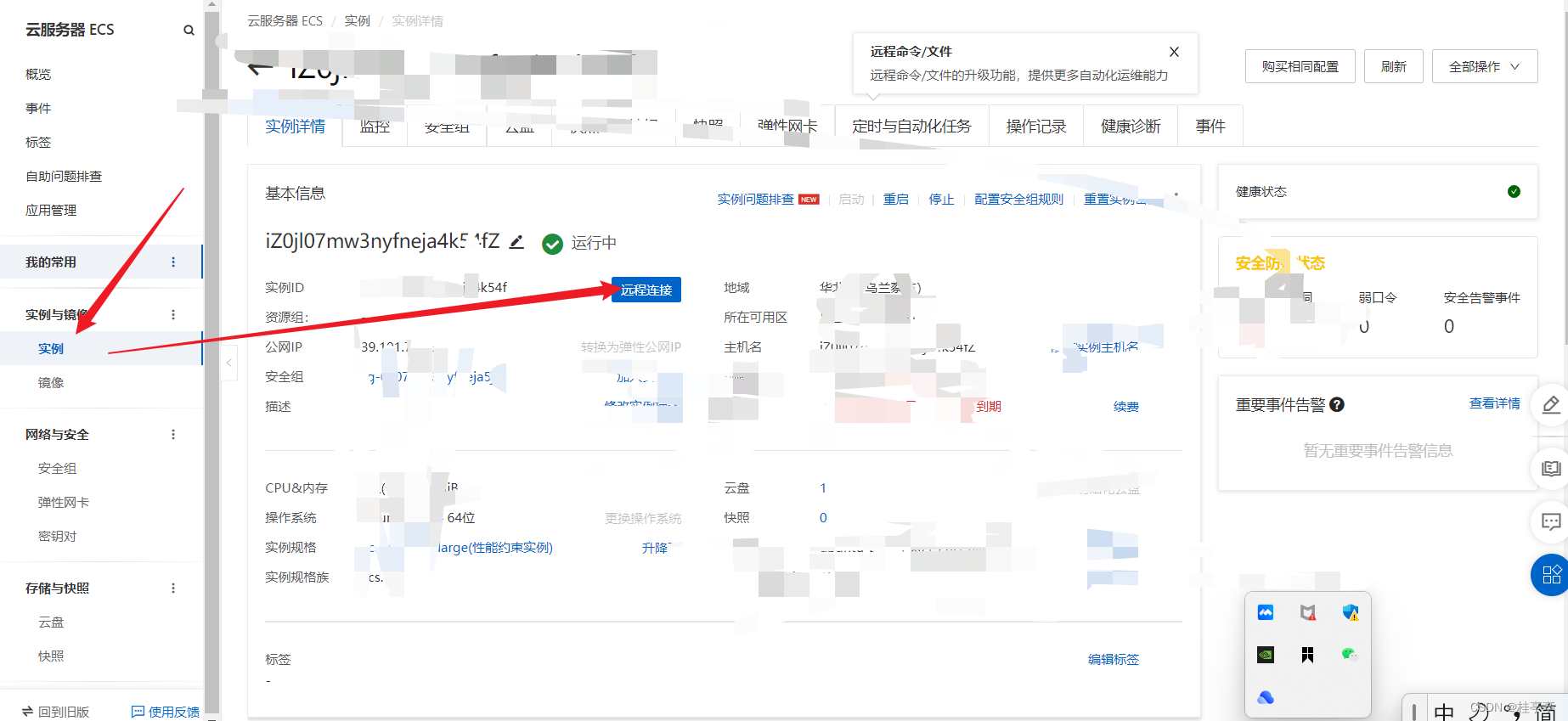
Task: Open the performance-constrained instance type link
Action: 495,548
